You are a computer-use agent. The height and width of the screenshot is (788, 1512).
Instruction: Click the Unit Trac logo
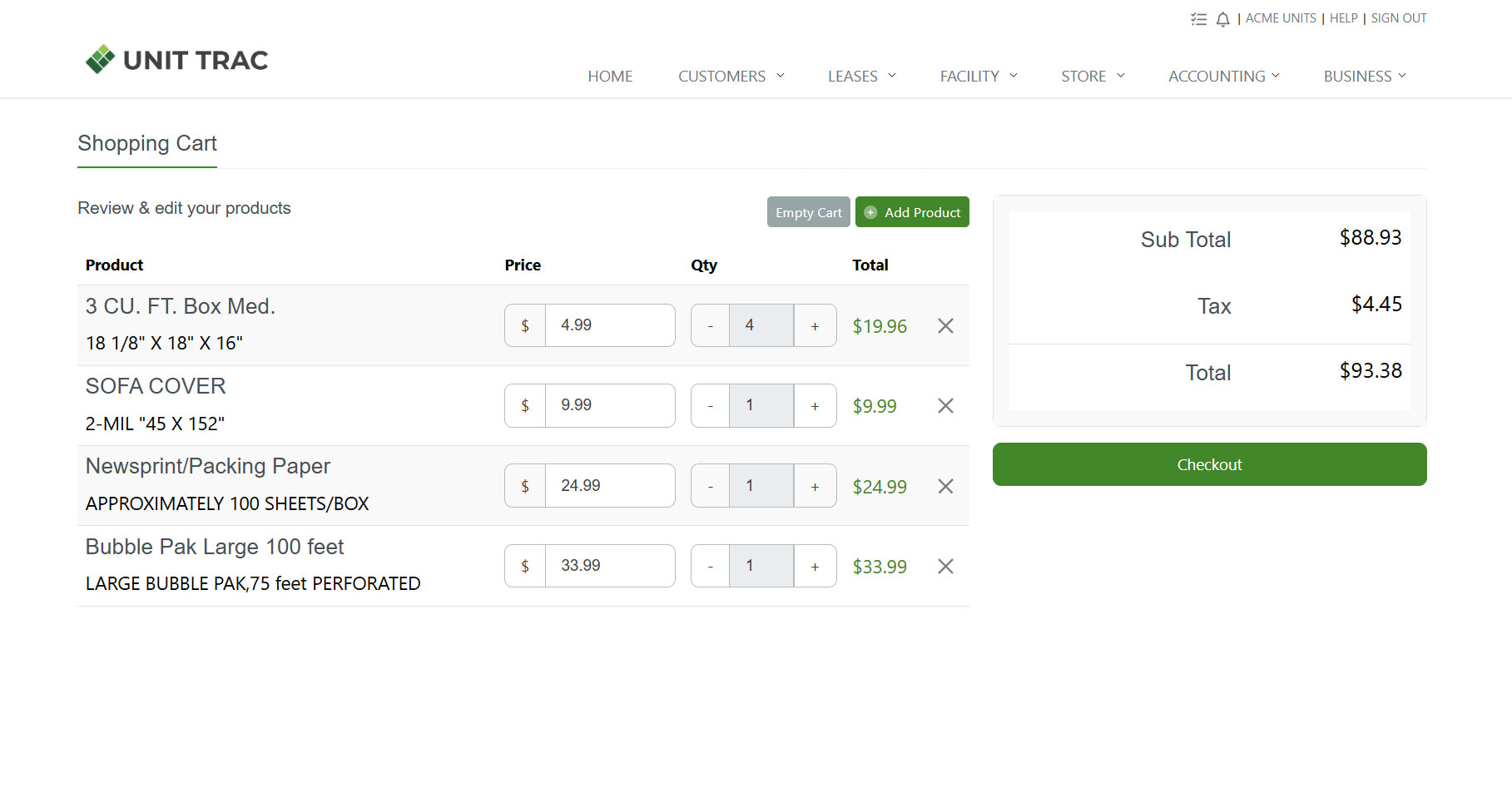point(176,60)
